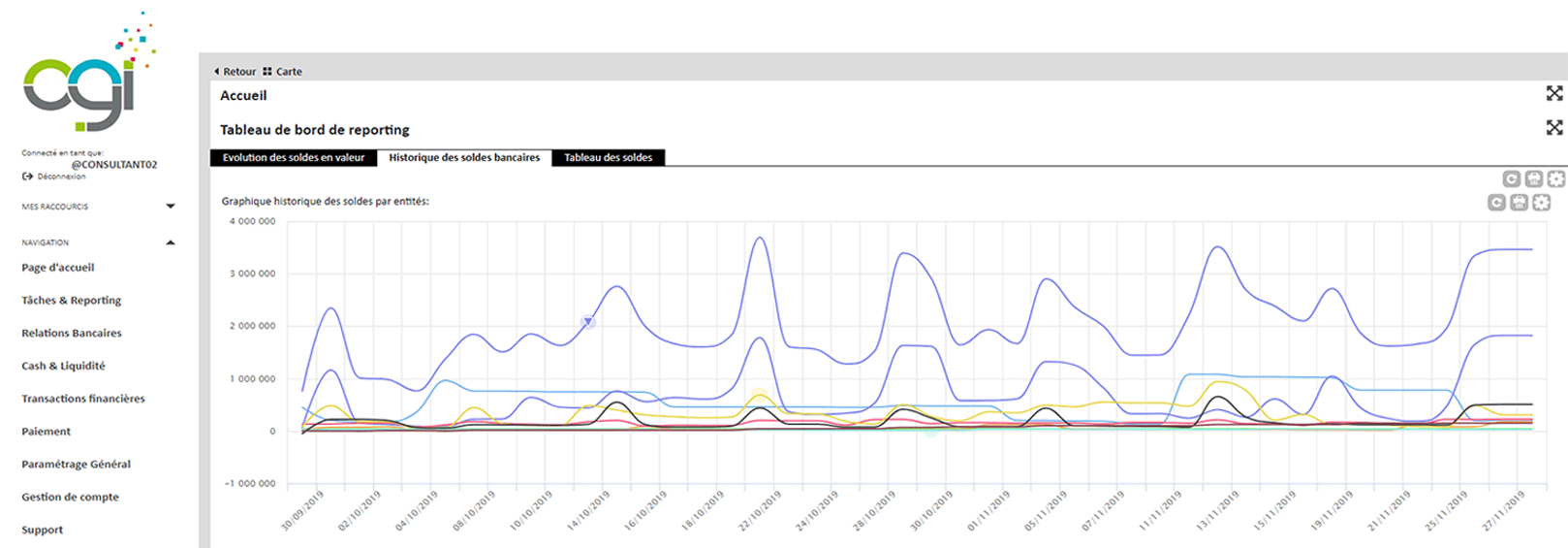Click Tableau de bord de reporting title
Screen dimensions: 1568x548
click(x=315, y=129)
